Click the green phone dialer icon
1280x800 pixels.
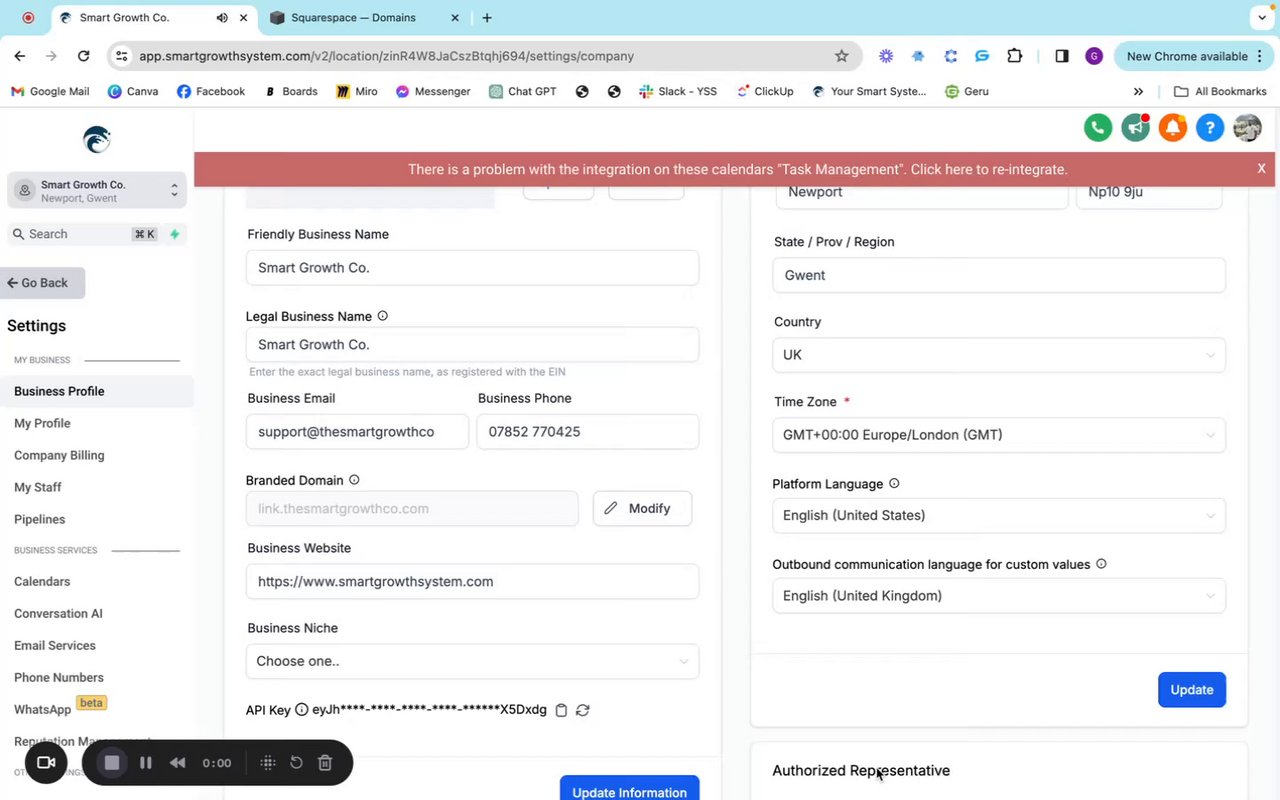coord(1098,128)
